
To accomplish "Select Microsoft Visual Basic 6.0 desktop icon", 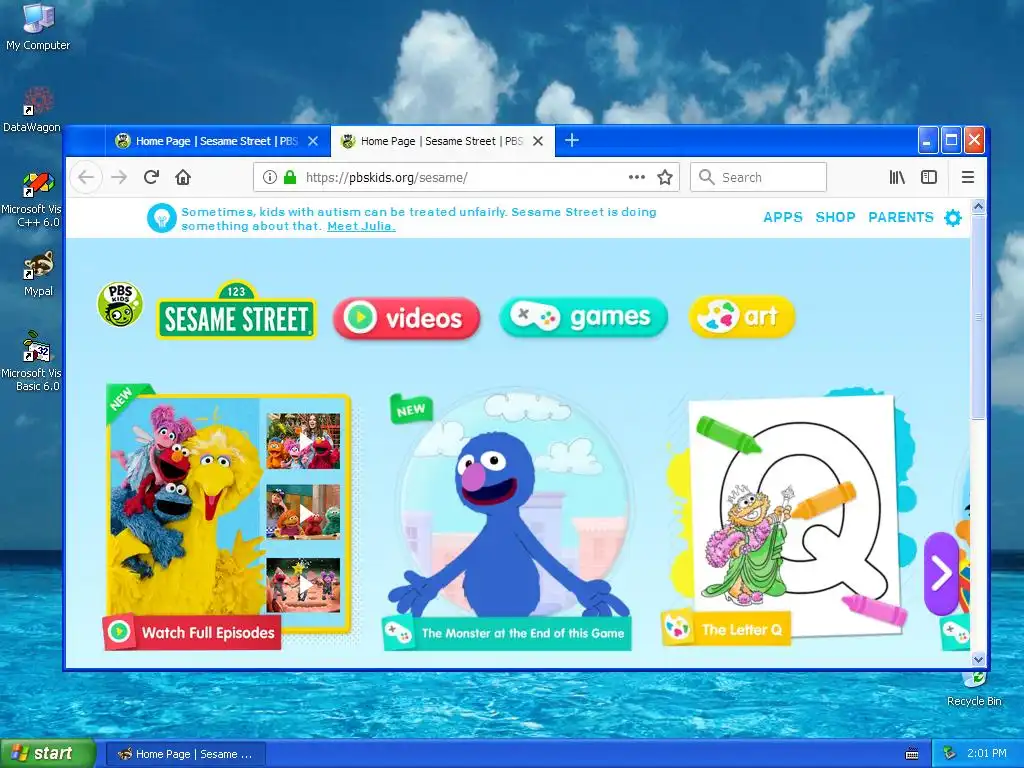I will (x=31, y=361).
